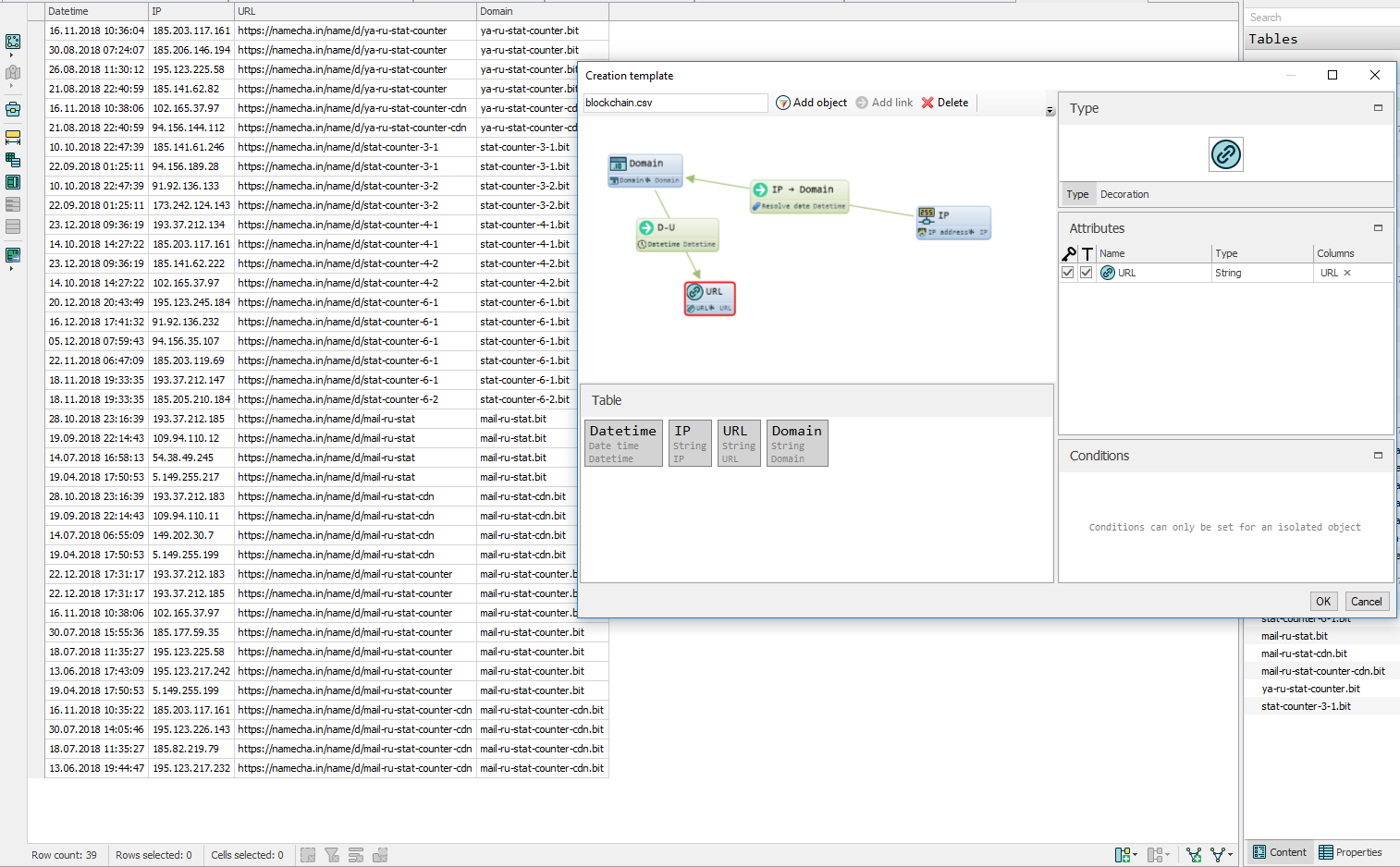The height and width of the screenshot is (867, 1400).
Task: Select the Domain column block in Table panel
Action: click(x=797, y=444)
